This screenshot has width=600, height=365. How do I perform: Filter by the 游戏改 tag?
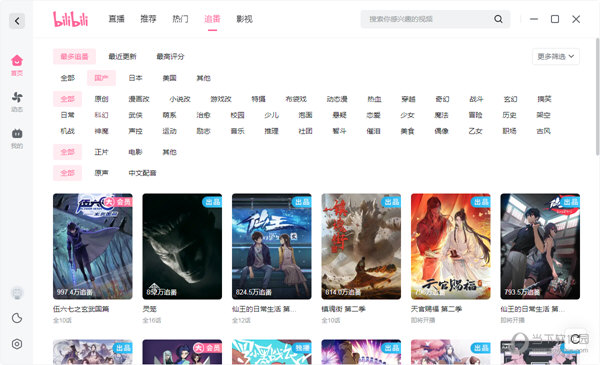click(x=221, y=99)
